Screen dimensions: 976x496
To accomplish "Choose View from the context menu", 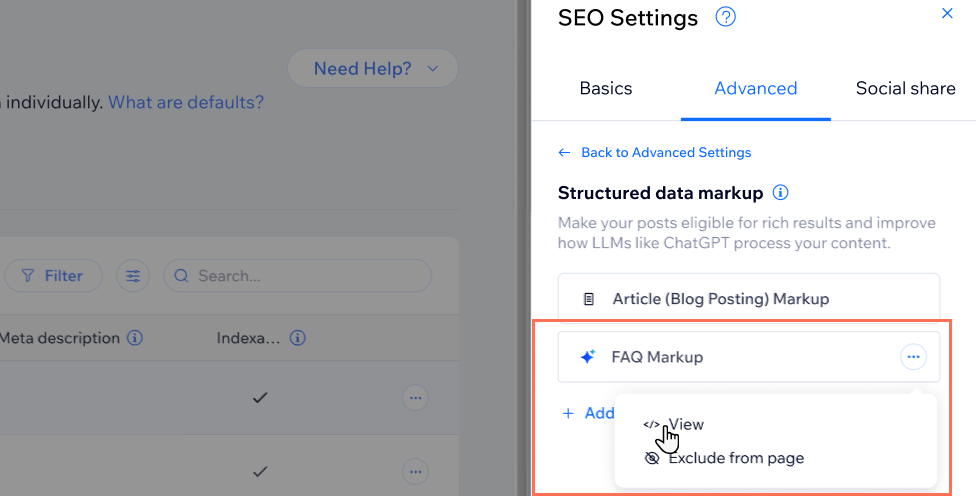I will coord(685,424).
